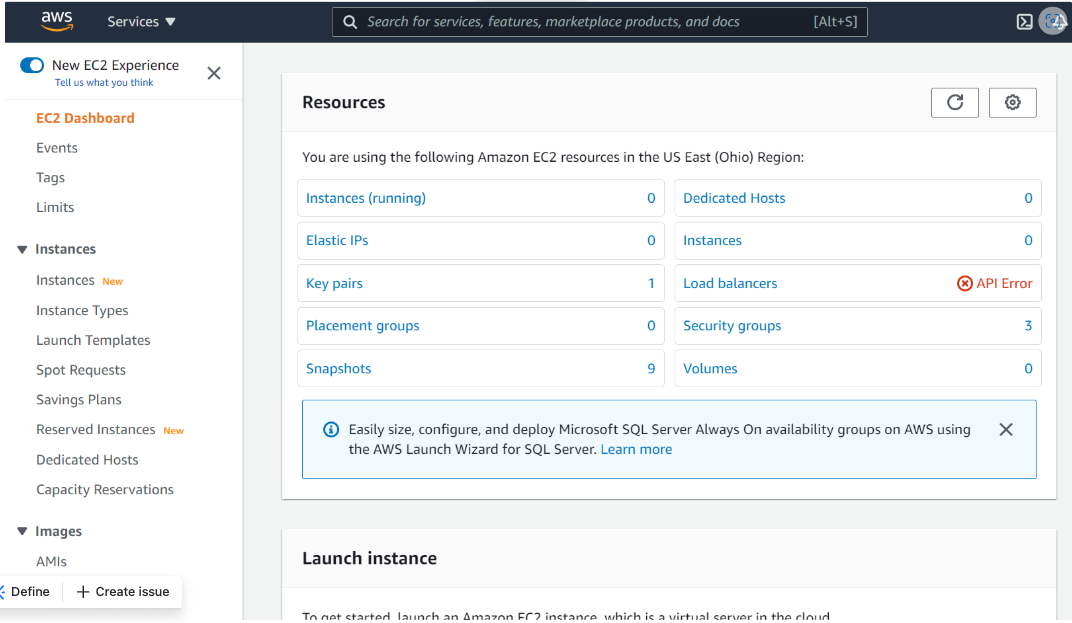Open the Services dropdown menu
Screen dimensions: 1072x623
coord(141,21)
